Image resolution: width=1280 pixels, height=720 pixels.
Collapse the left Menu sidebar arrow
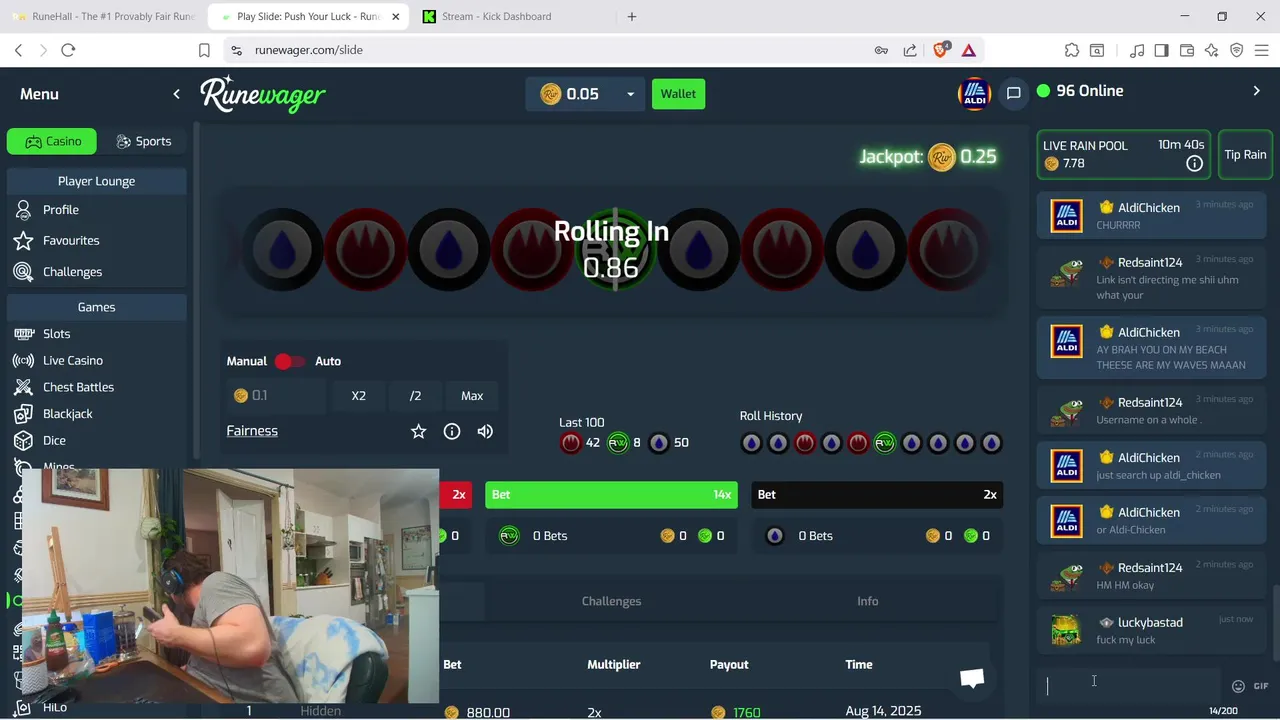(177, 94)
